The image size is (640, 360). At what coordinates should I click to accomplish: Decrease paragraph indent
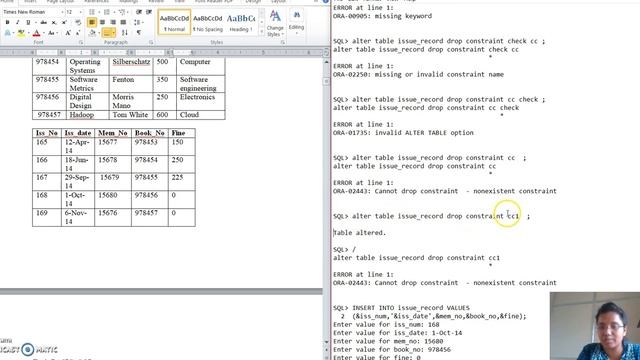139,12
